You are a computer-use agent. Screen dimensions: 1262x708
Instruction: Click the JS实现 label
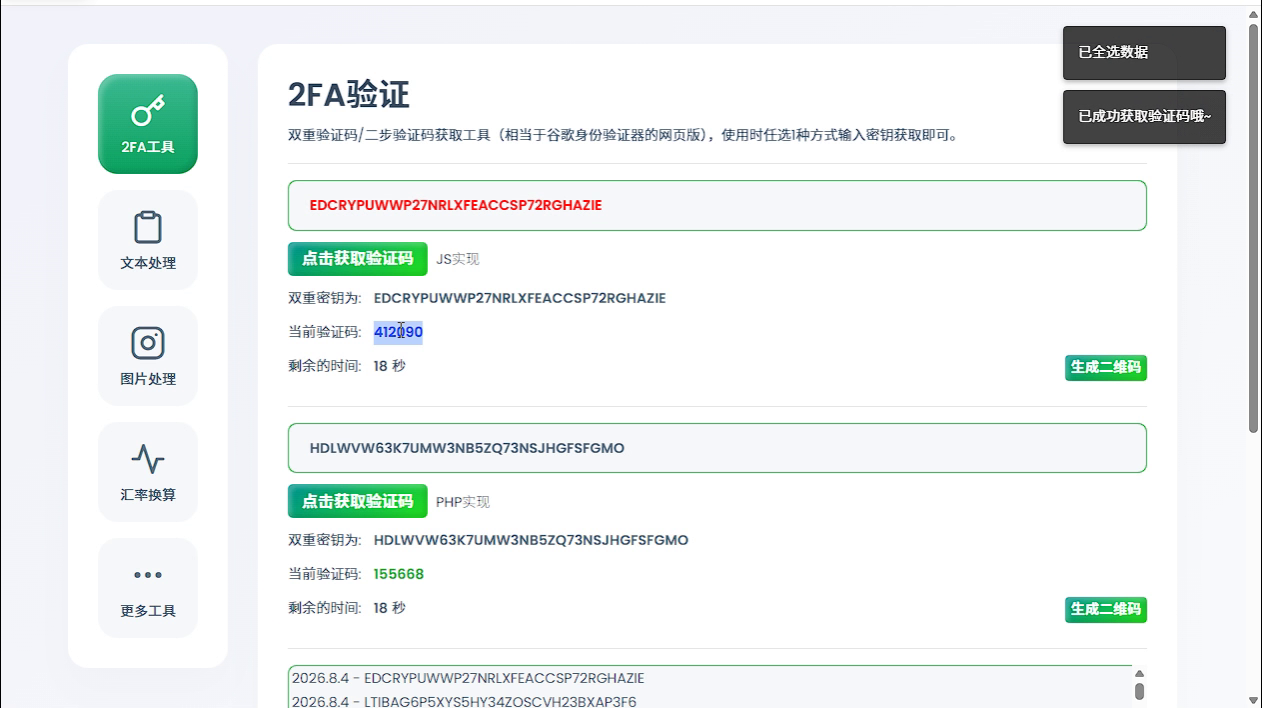pos(457,259)
